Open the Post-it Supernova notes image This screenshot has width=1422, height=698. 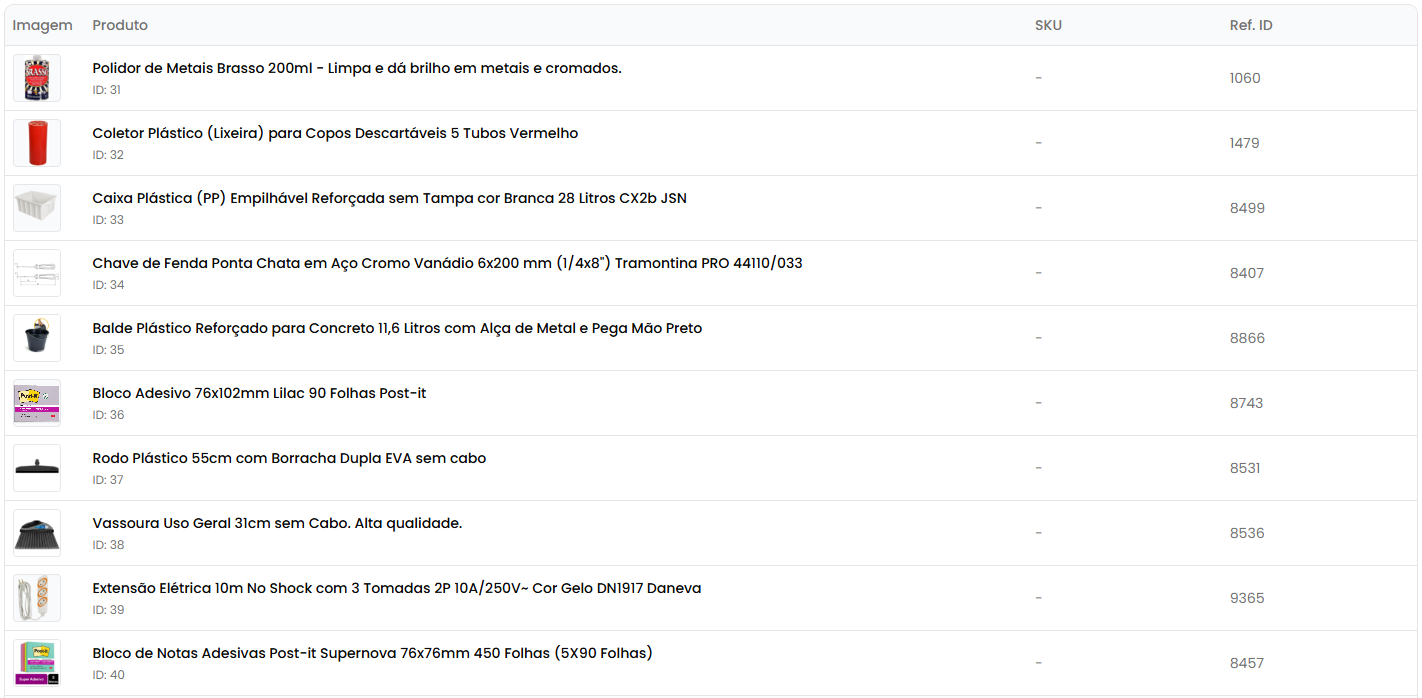(x=37, y=663)
